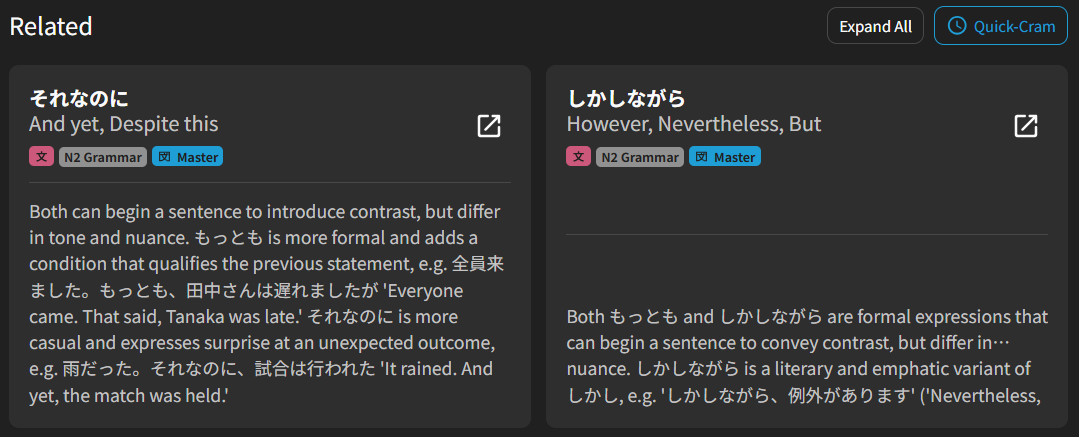Click the clock icon in Quick-Cram

[957, 26]
